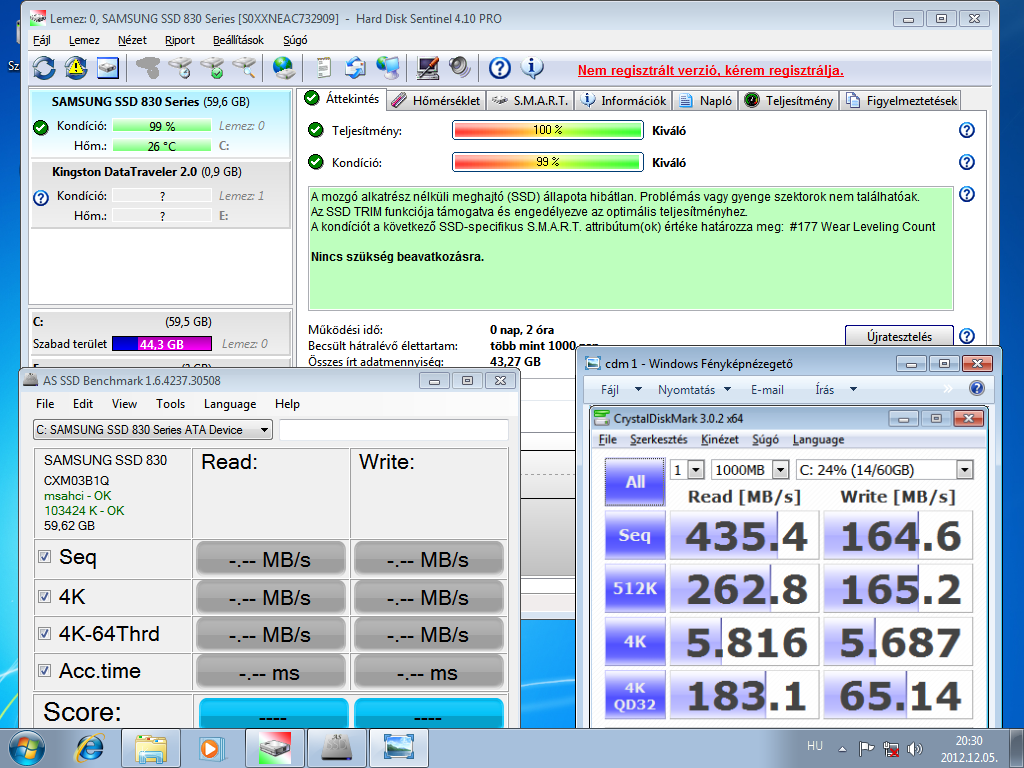Uncheck the Seq test checkbox in AS SSD
Image resolution: width=1024 pixels, height=768 pixels.
[x=44, y=556]
